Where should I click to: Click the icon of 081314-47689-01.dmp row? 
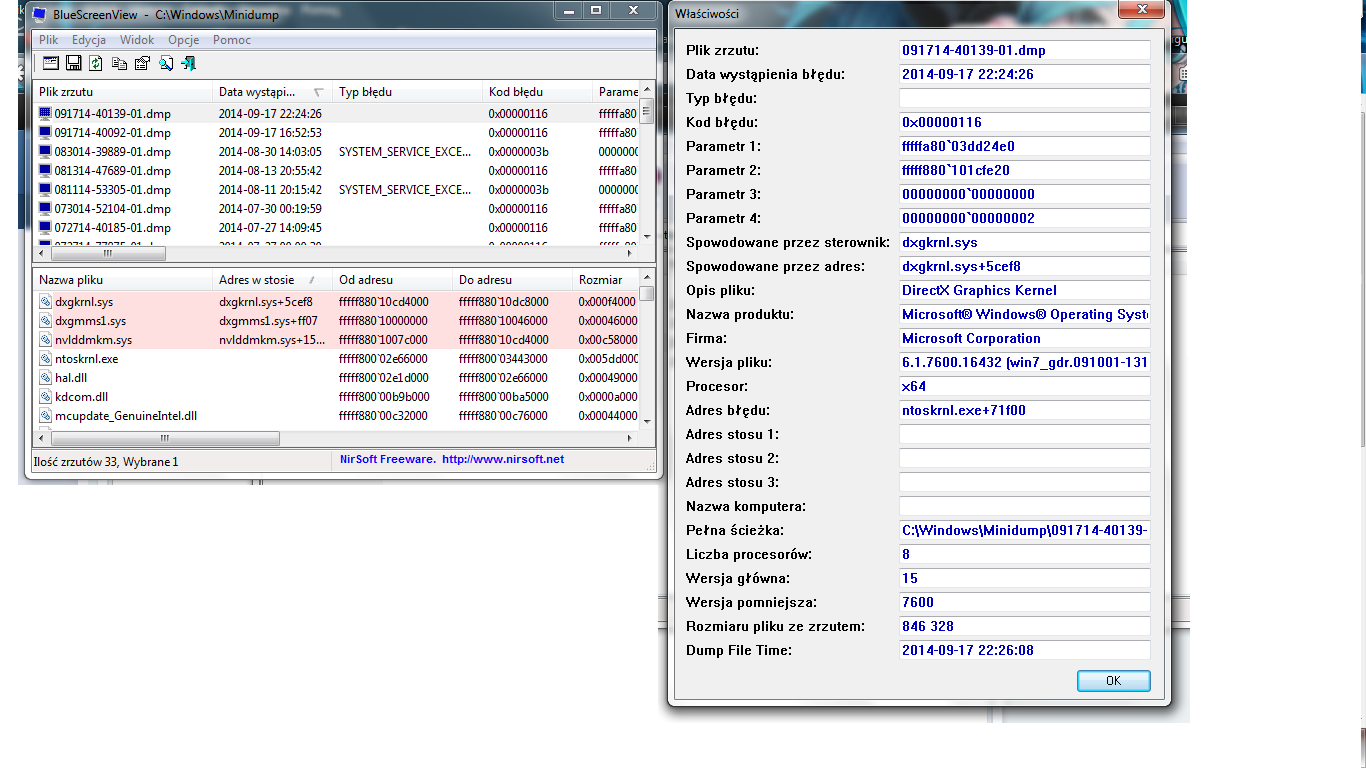click(x=45, y=170)
